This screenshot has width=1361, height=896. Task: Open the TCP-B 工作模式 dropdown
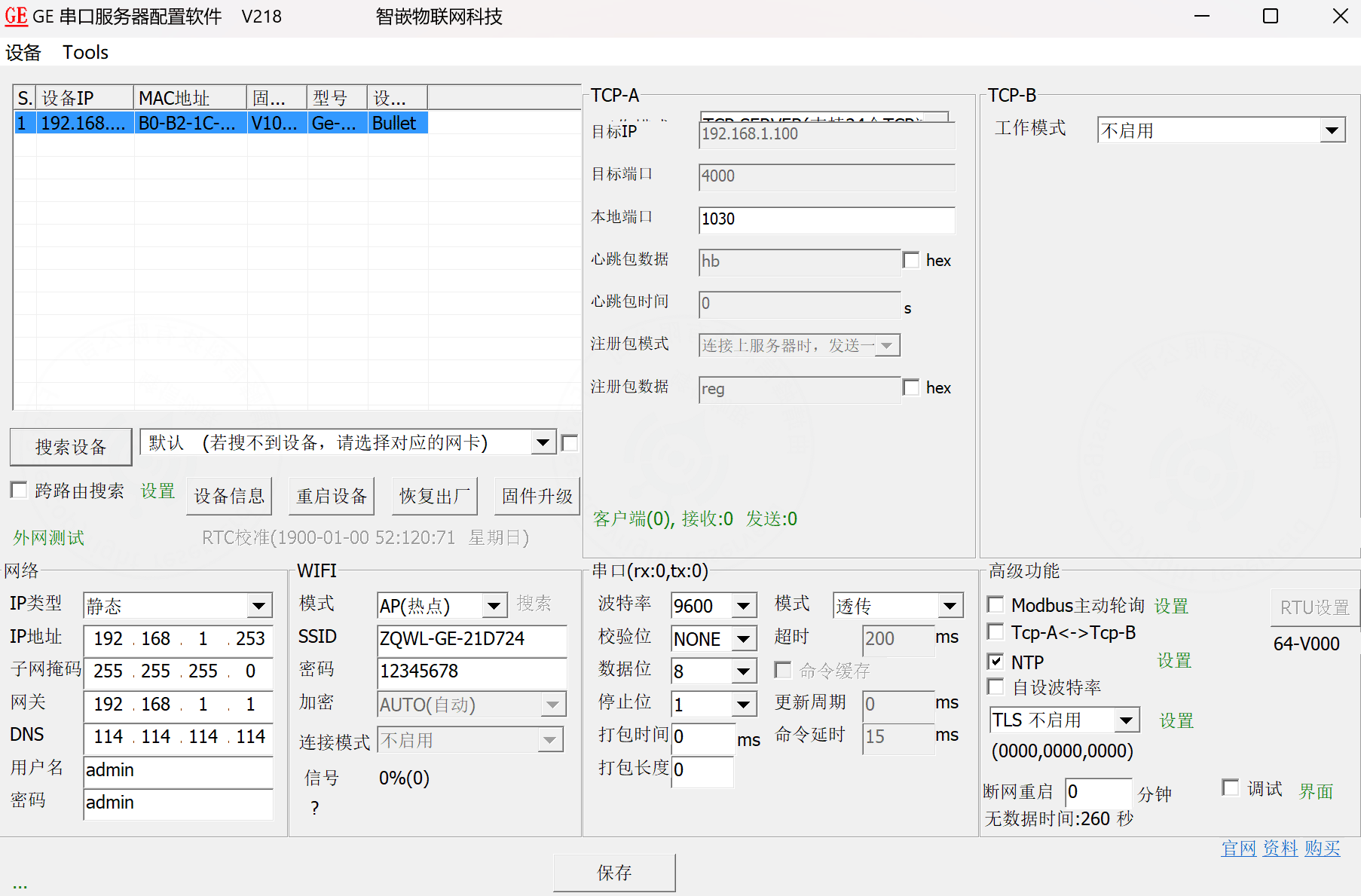pos(1334,129)
